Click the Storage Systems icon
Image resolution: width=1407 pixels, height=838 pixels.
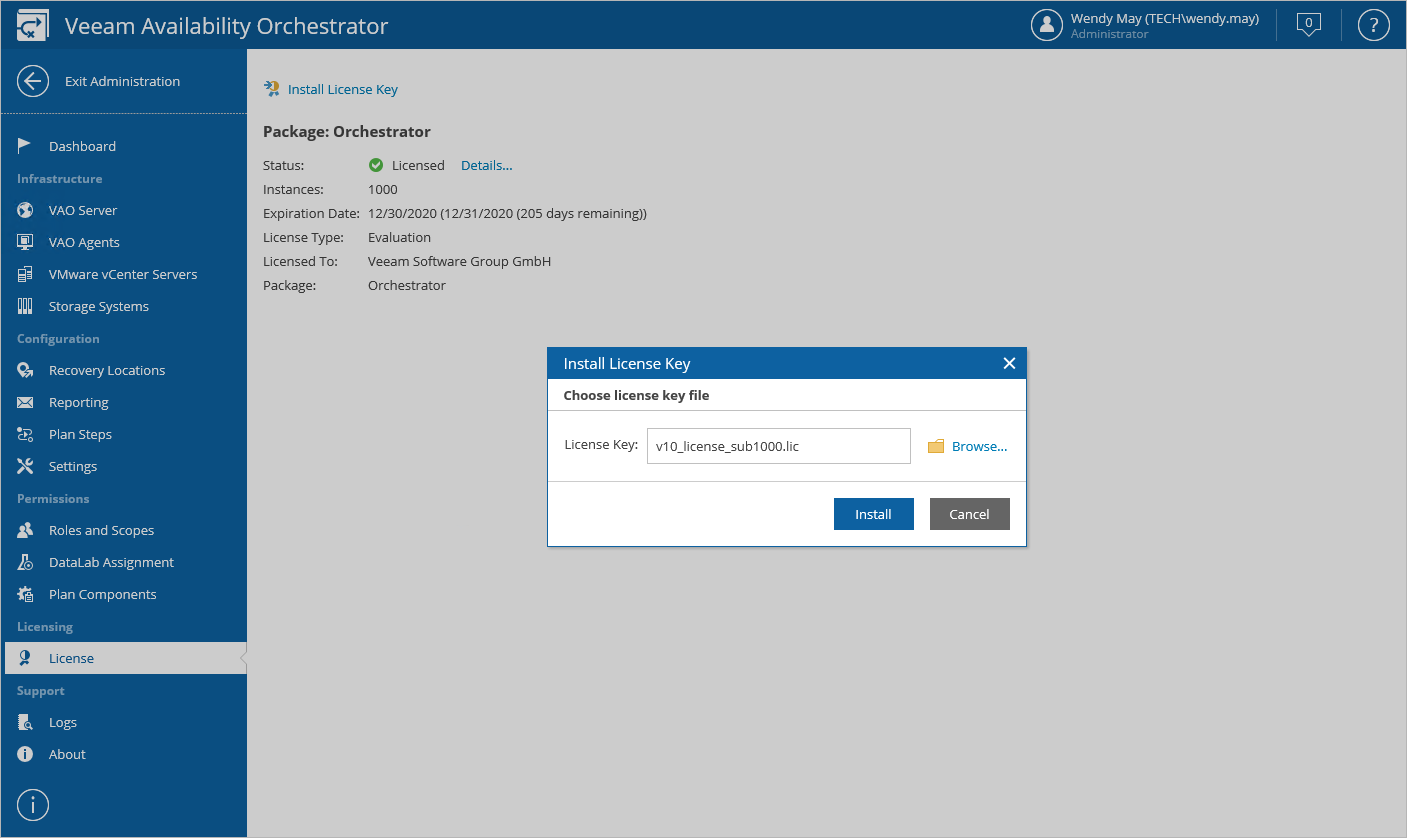click(x=25, y=306)
